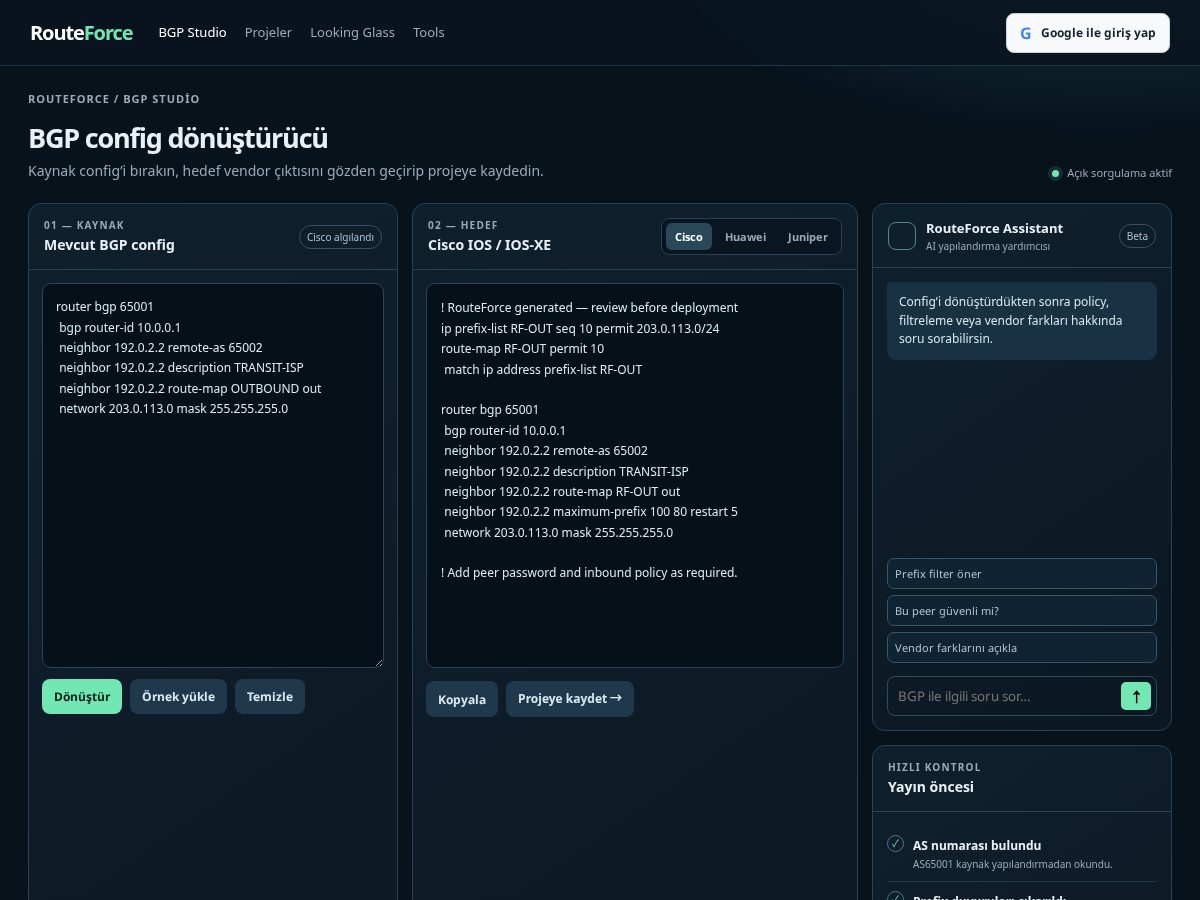
Task: Click heading 'Cisco IOS / IOS-XE'
Action: point(489,245)
